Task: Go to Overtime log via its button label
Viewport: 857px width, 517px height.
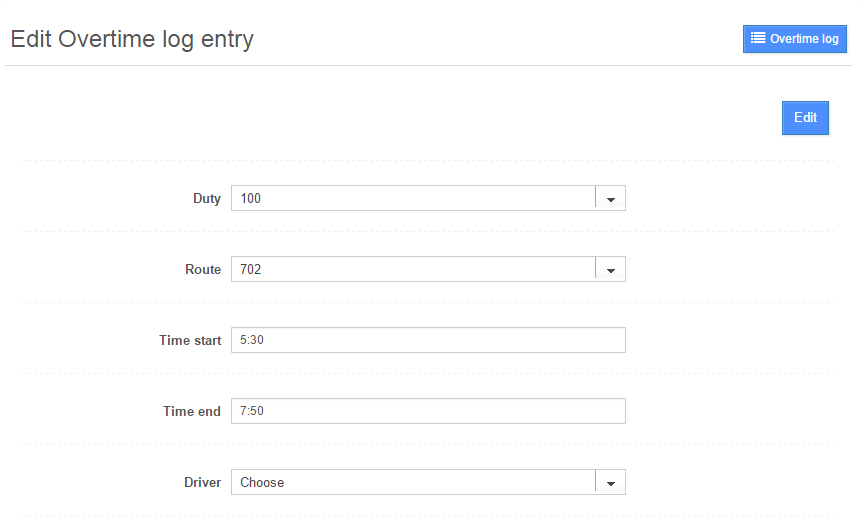Action: [x=804, y=39]
